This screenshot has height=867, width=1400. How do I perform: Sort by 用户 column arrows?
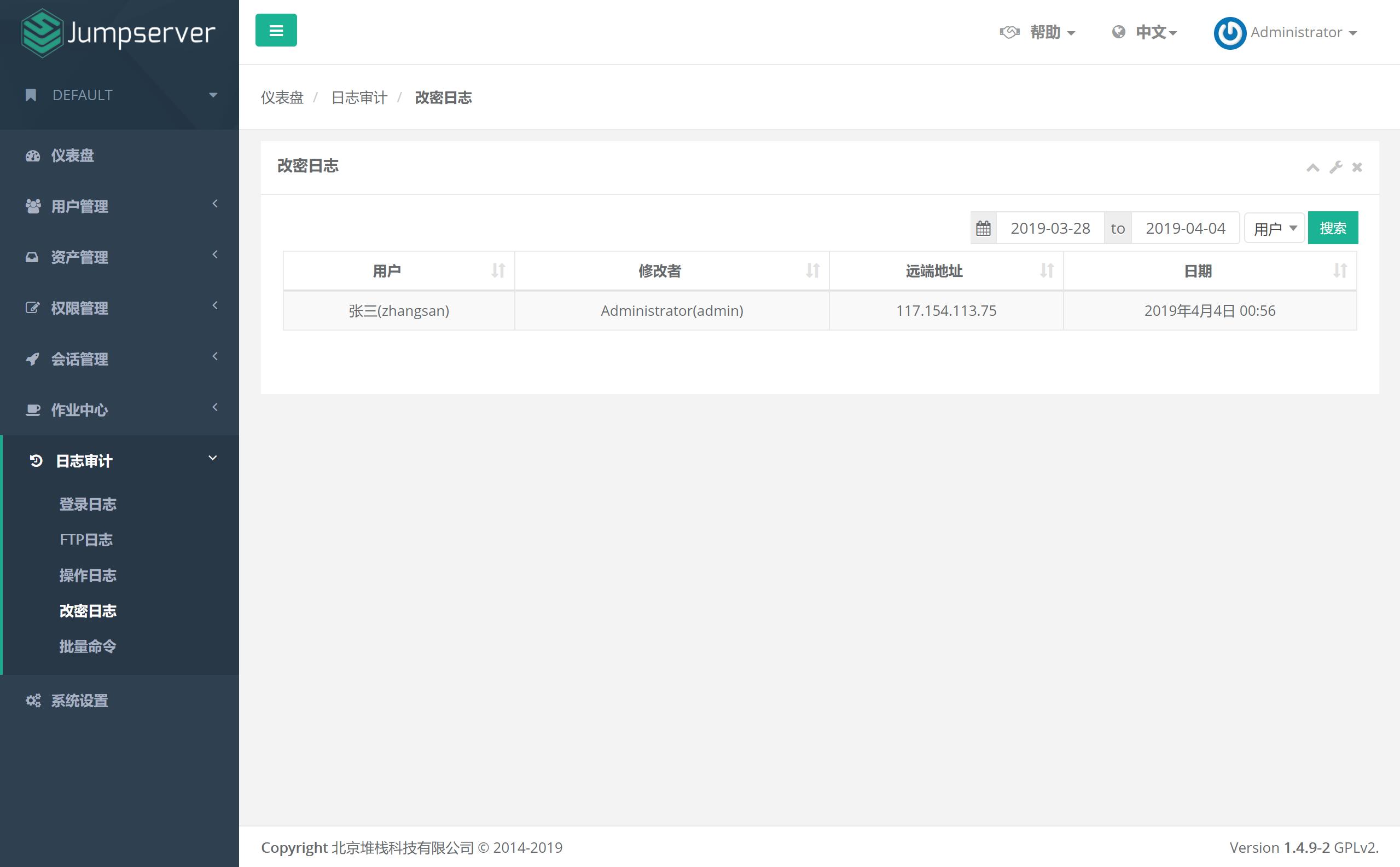click(498, 270)
